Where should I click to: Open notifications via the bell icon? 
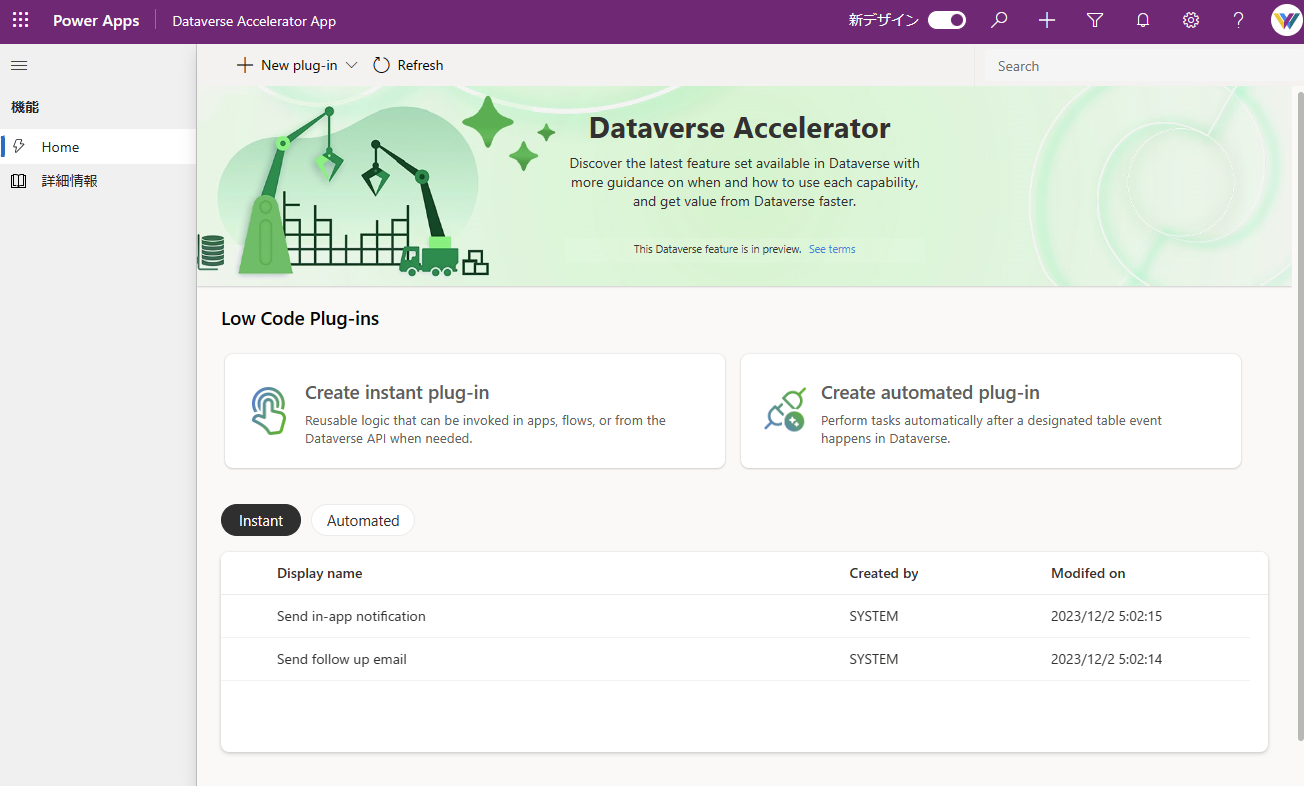click(x=1142, y=20)
